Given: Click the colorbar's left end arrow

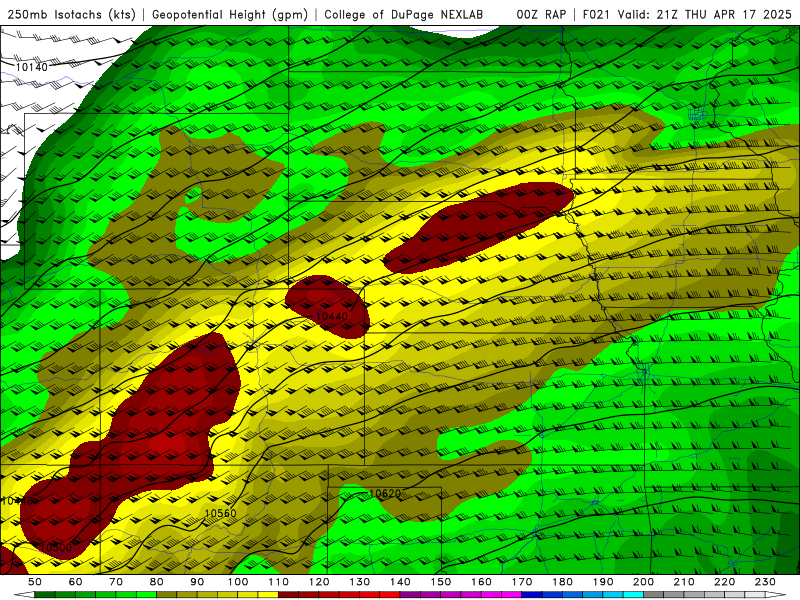Looking at the screenshot, I should point(24,594).
